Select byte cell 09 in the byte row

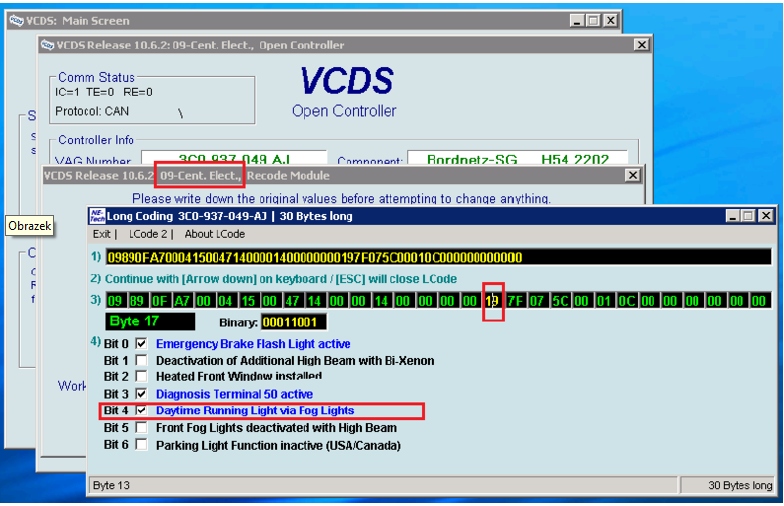[114, 301]
